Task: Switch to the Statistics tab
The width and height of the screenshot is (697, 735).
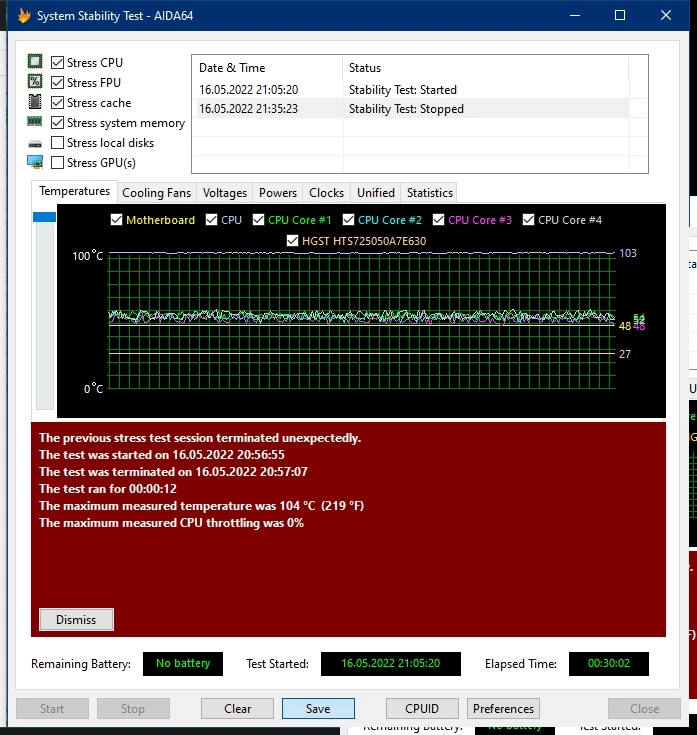Action: 429,193
